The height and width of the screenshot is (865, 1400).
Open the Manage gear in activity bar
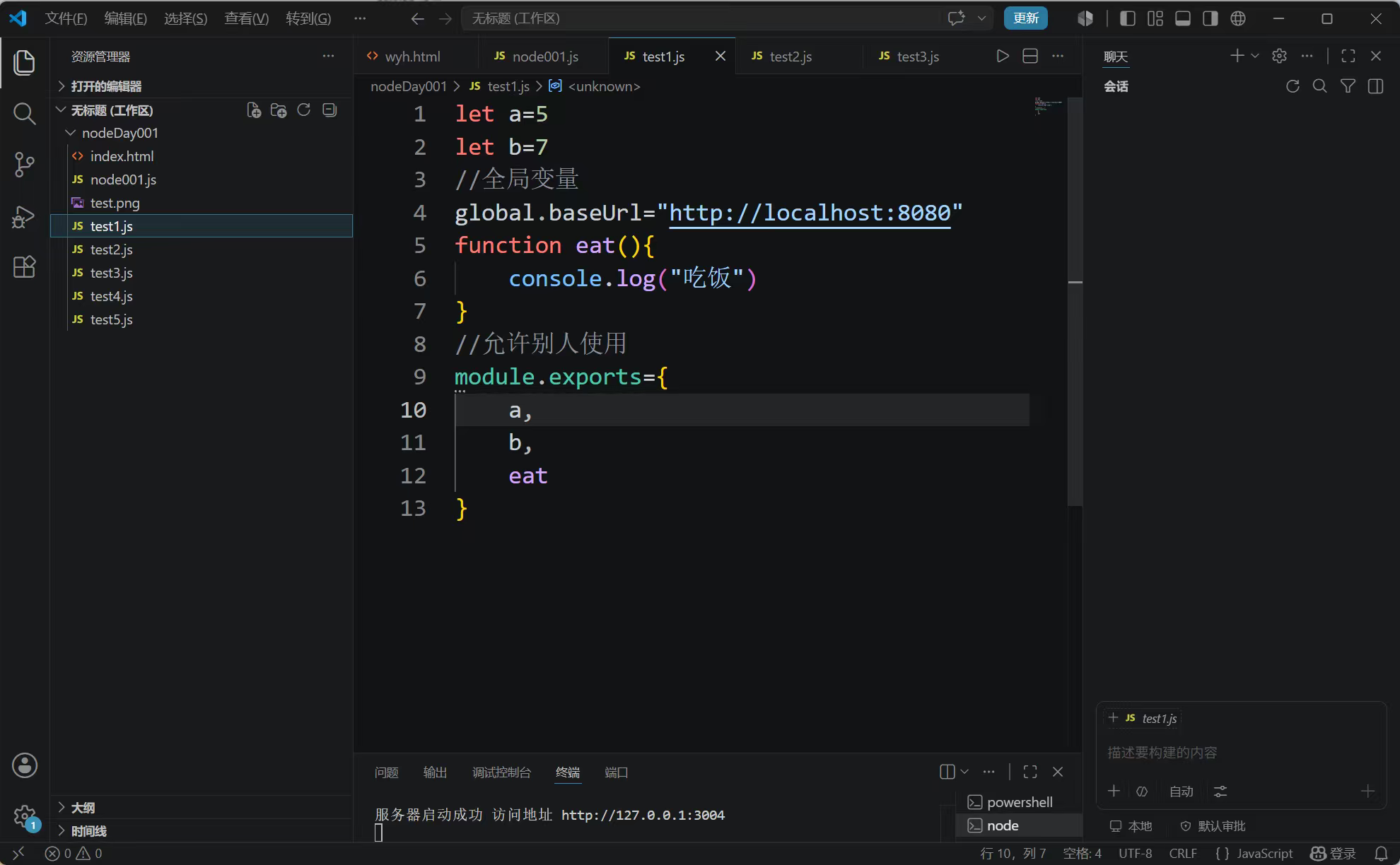click(x=24, y=817)
